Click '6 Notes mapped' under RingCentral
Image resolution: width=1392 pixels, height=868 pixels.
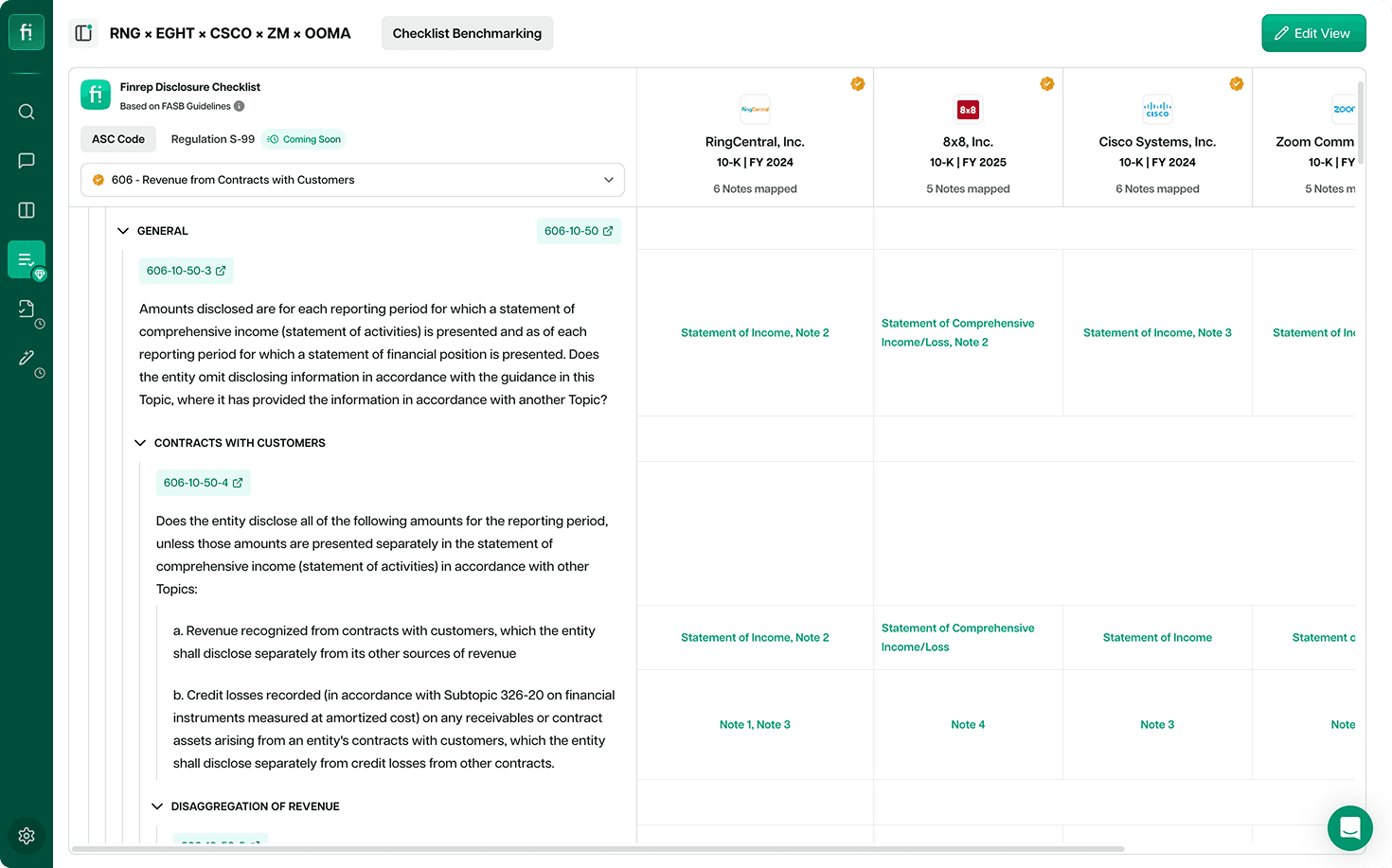755,189
